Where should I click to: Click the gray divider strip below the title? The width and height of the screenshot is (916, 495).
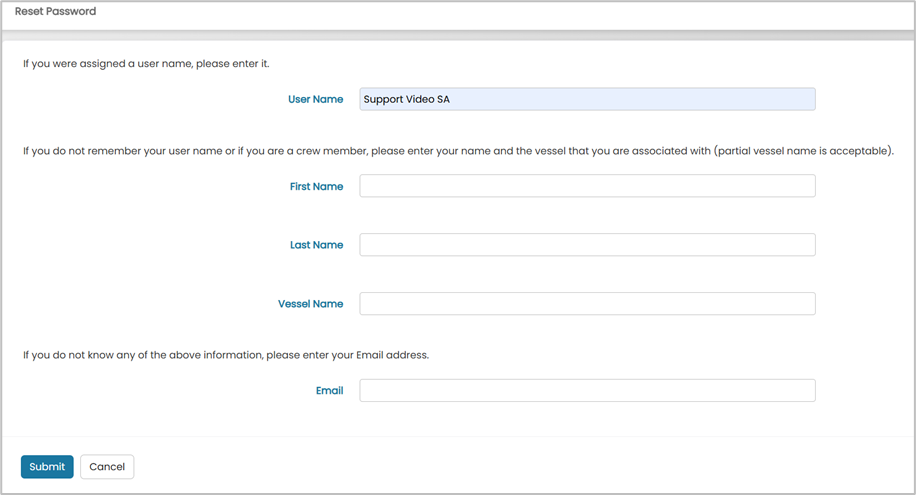point(458,35)
